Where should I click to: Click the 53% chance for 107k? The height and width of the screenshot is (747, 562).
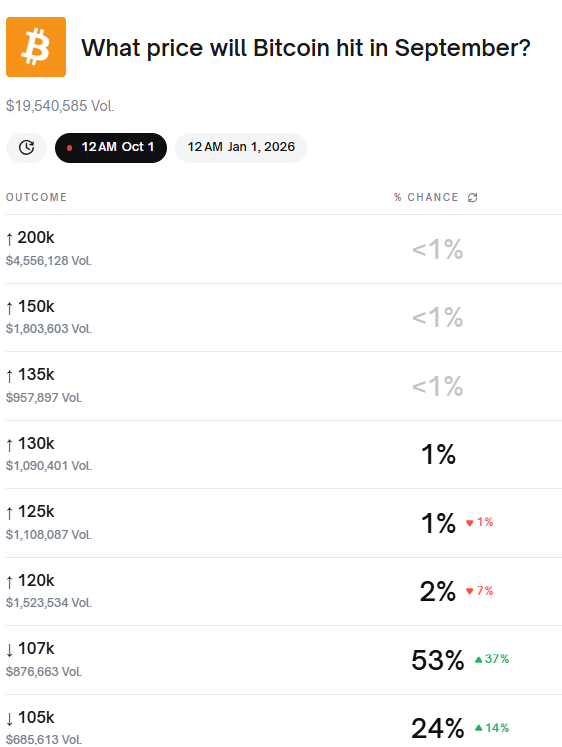pos(438,660)
